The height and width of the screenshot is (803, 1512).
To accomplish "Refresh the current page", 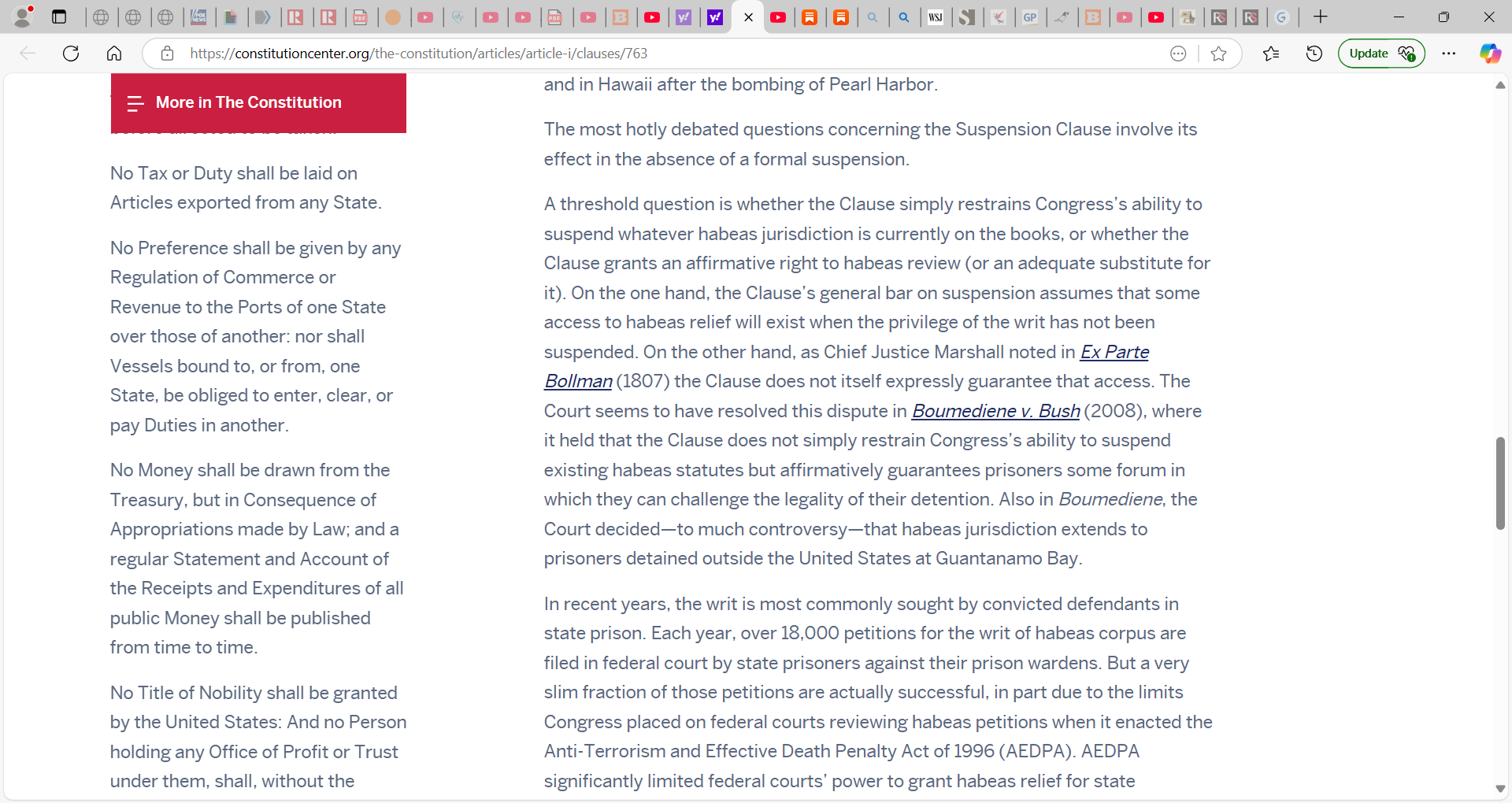I will point(71,54).
